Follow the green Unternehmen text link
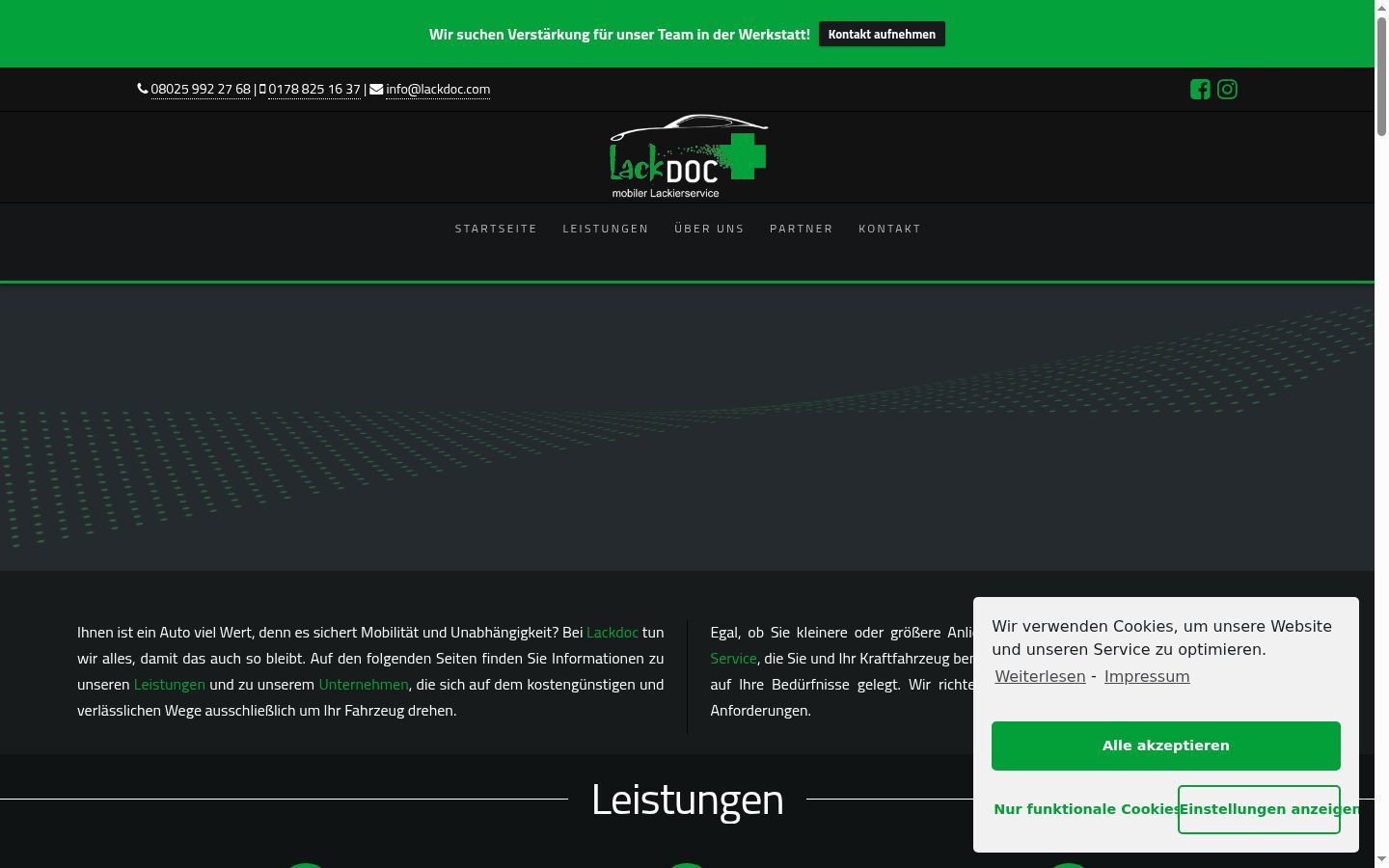1389x868 pixels. pyautogui.click(x=364, y=685)
